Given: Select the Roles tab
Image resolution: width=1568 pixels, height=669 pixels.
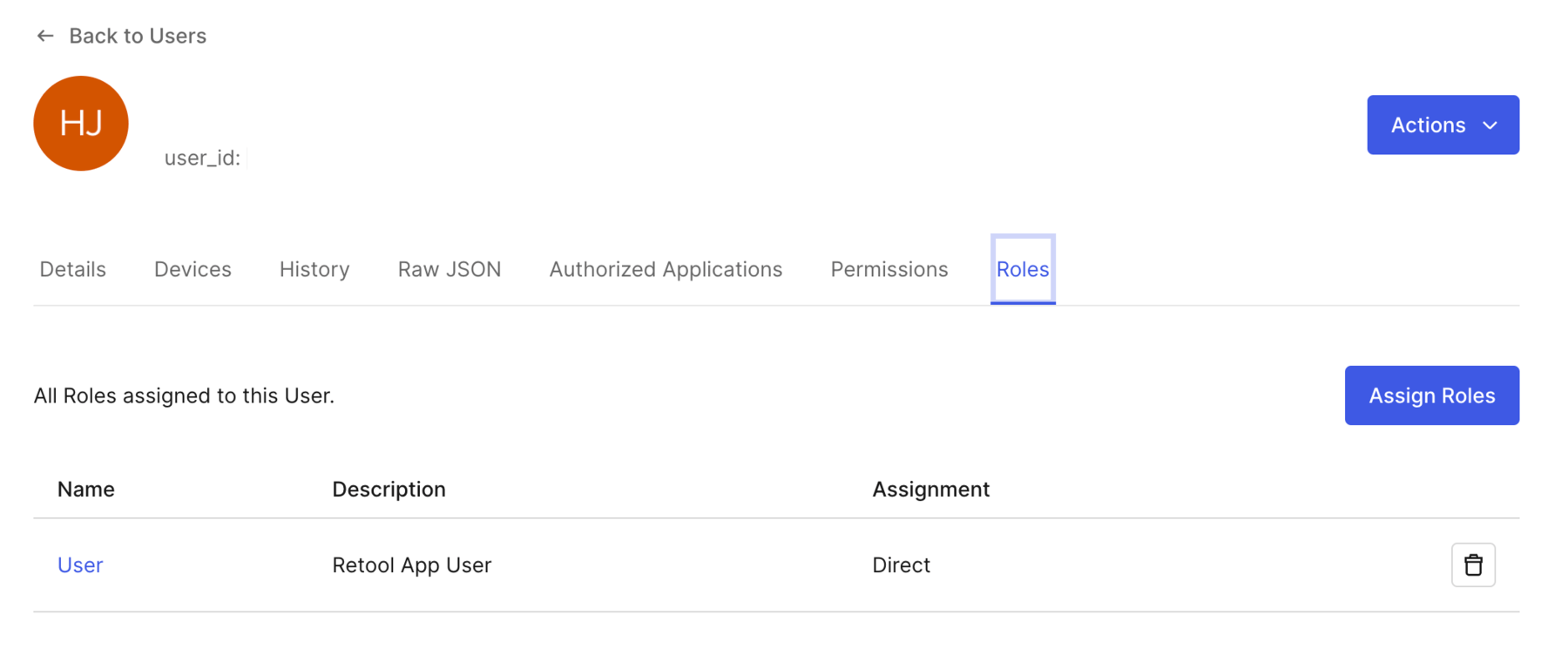Looking at the screenshot, I should tap(1023, 269).
